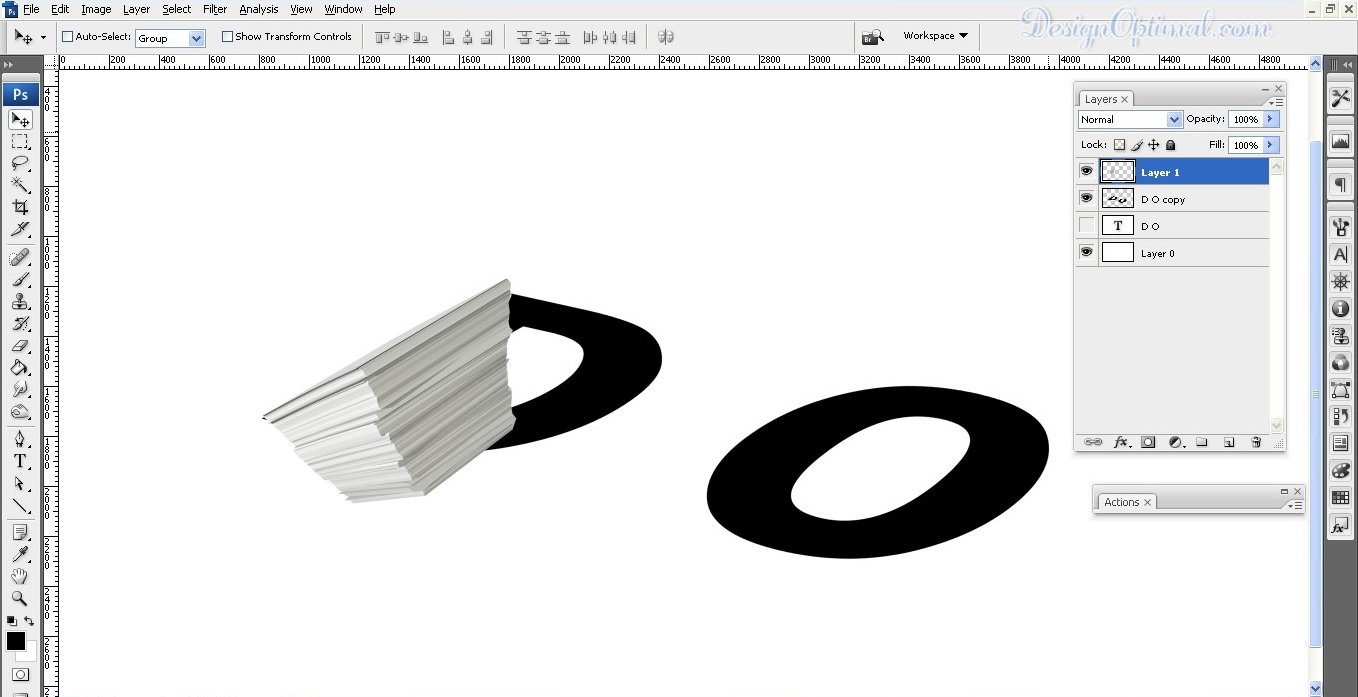Create a new layer from Layers panel
This screenshot has height=697, width=1358.
click(1229, 442)
